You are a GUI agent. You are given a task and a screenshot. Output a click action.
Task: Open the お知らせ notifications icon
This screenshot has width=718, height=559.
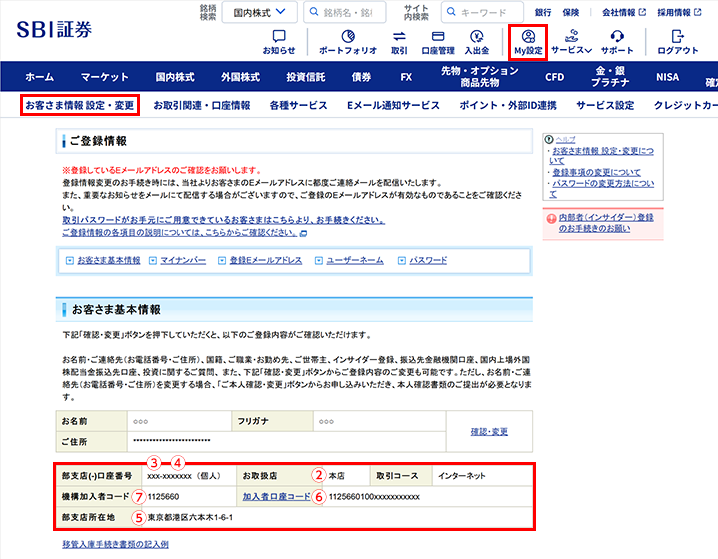pyautogui.click(x=278, y=42)
